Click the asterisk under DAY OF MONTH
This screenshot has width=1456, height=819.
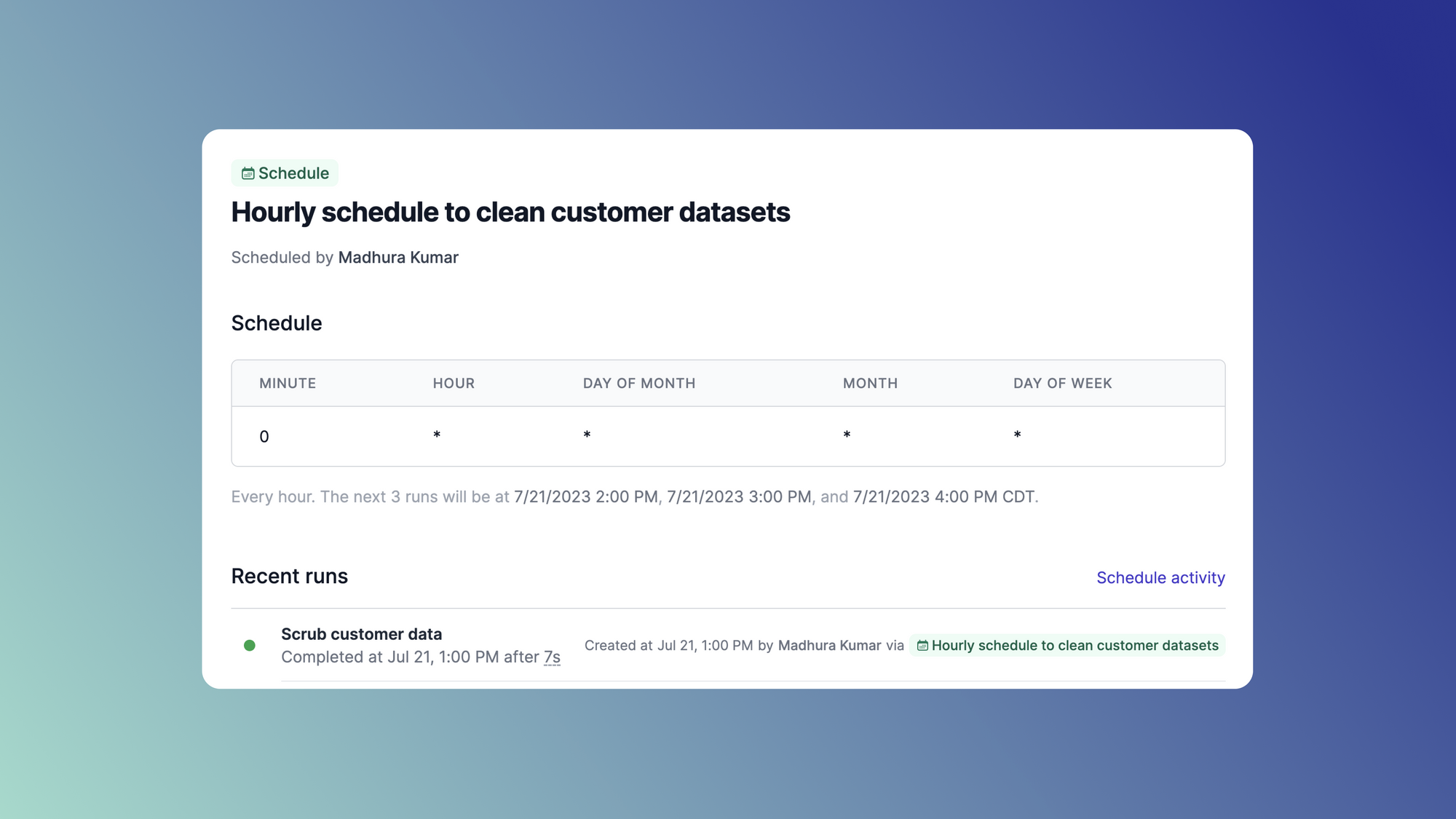click(x=587, y=435)
